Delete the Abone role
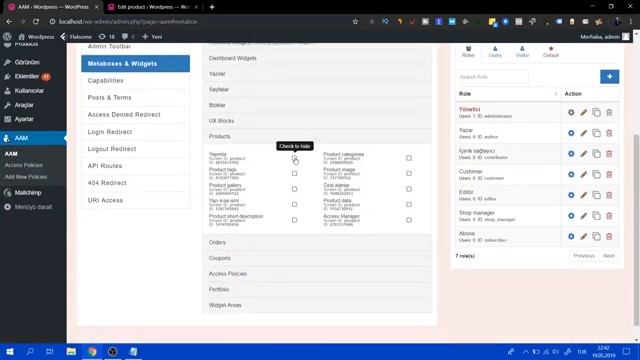 coord(609,236)
